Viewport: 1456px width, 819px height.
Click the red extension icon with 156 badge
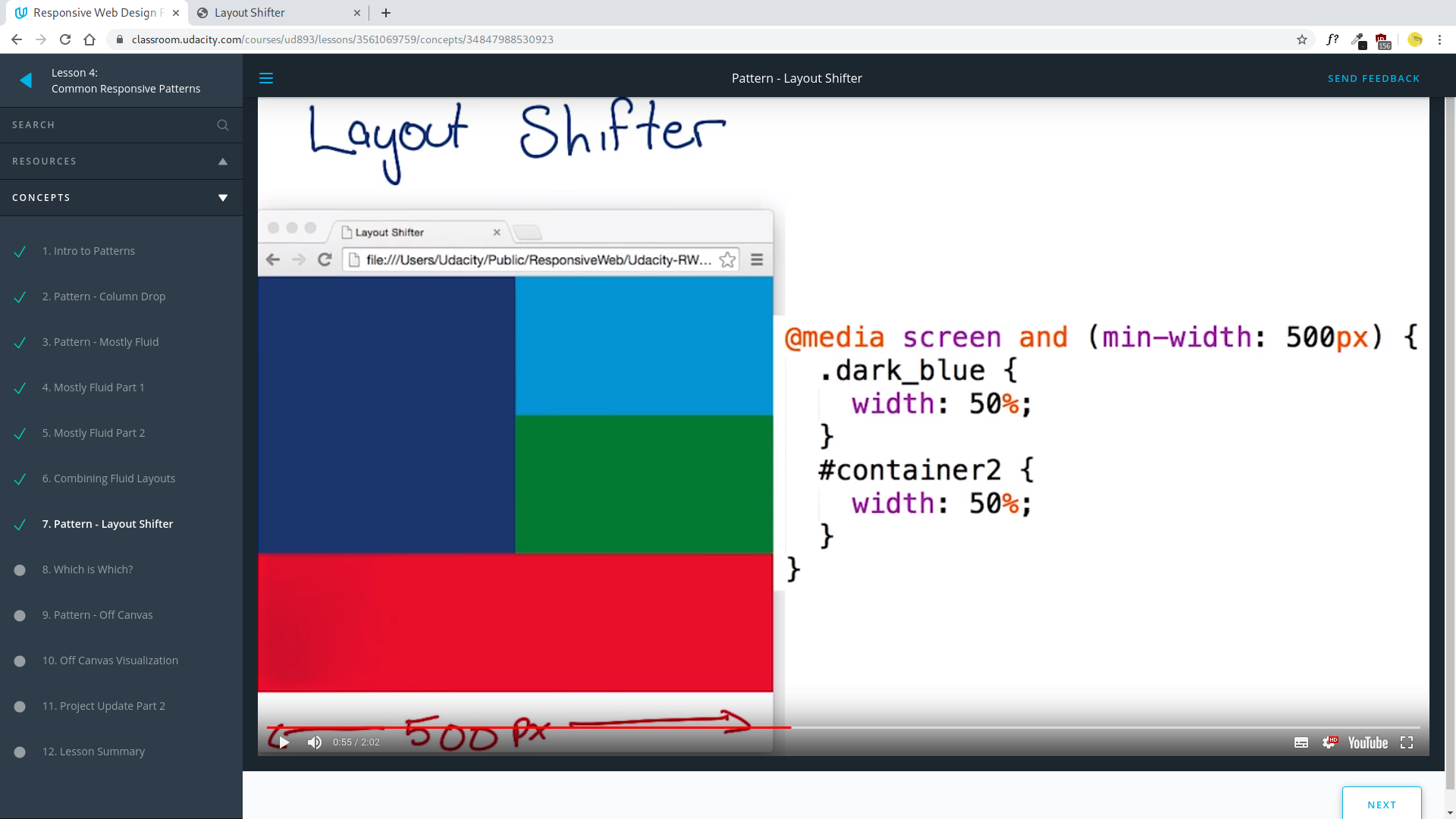click(1383, 41)
